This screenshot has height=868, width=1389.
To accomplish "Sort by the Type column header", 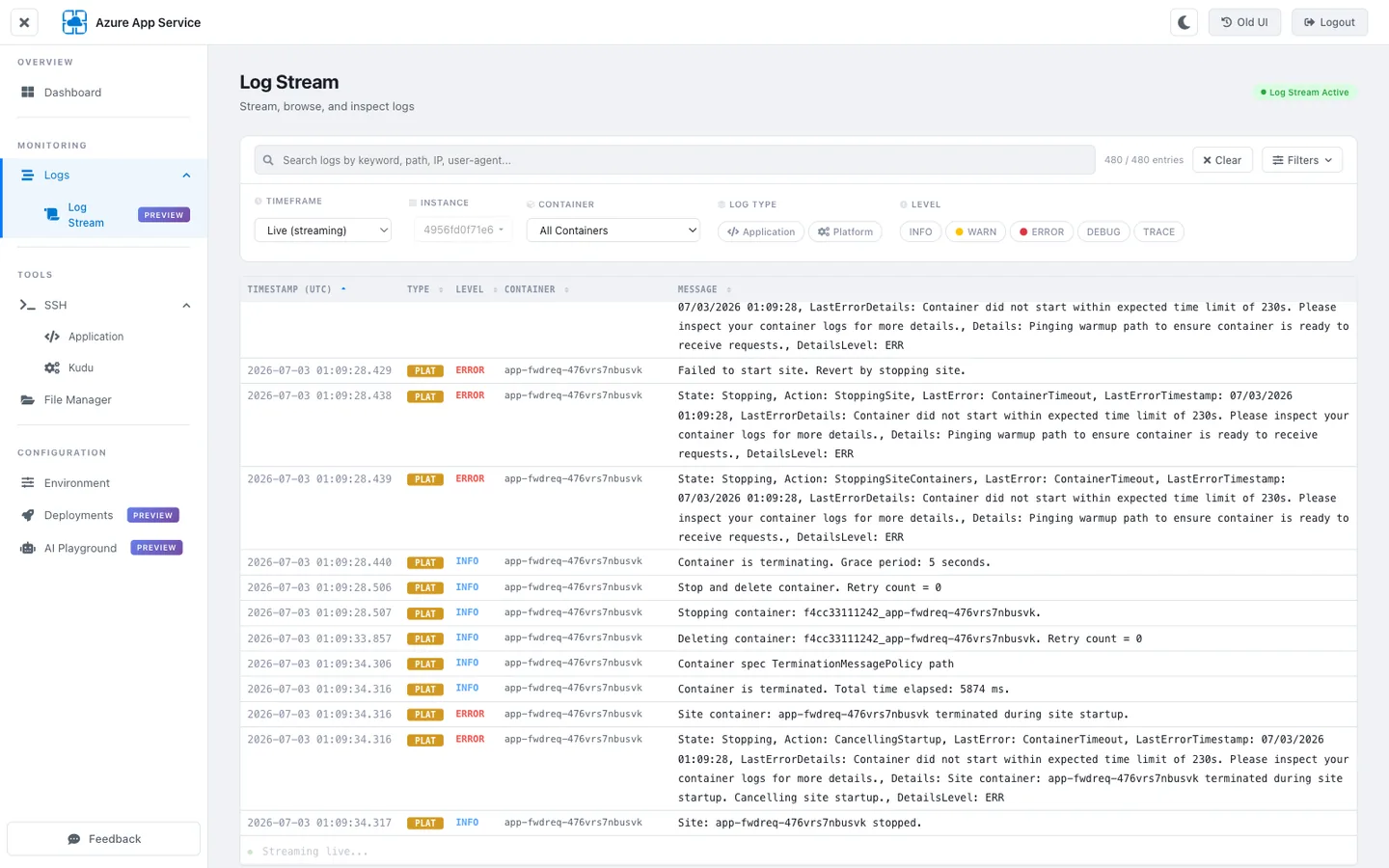I will coord(424,289).
